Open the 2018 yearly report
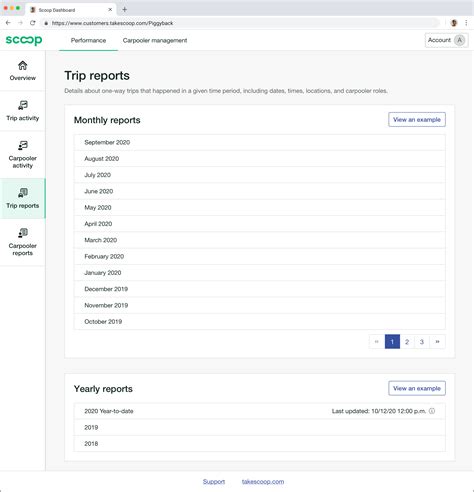The height and width of the screenshot is (492, 474). point(260,444)
